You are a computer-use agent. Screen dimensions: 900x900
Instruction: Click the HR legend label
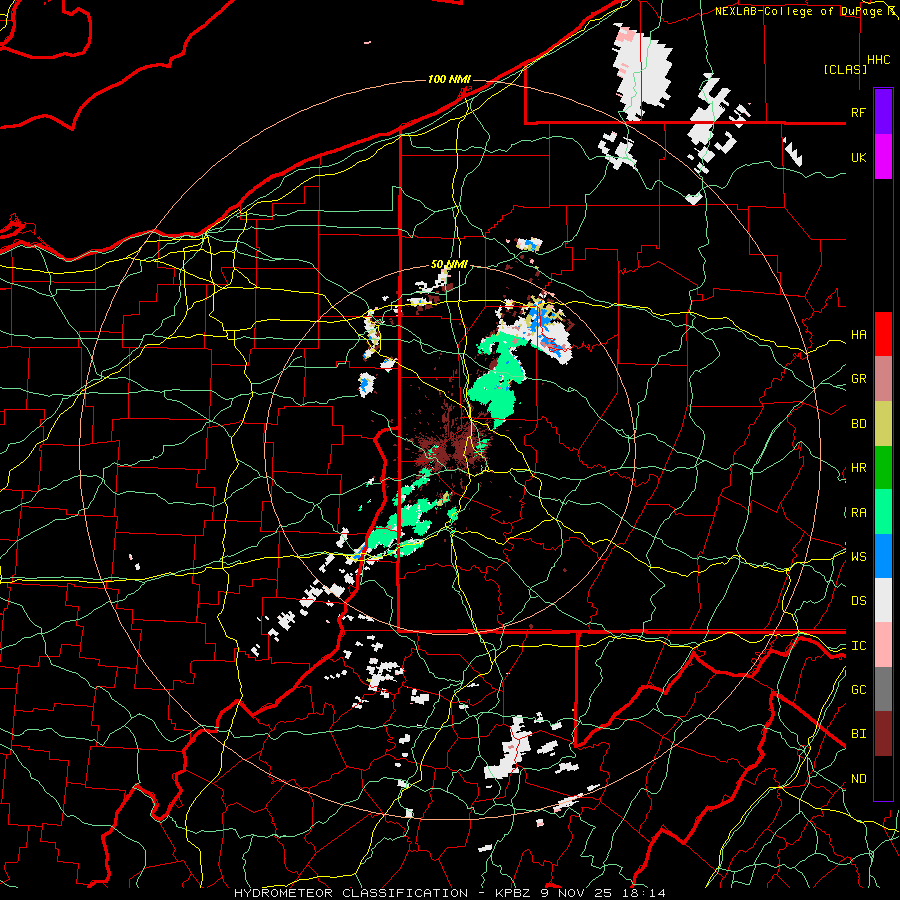pyautogui.click(x=858, y=468)
